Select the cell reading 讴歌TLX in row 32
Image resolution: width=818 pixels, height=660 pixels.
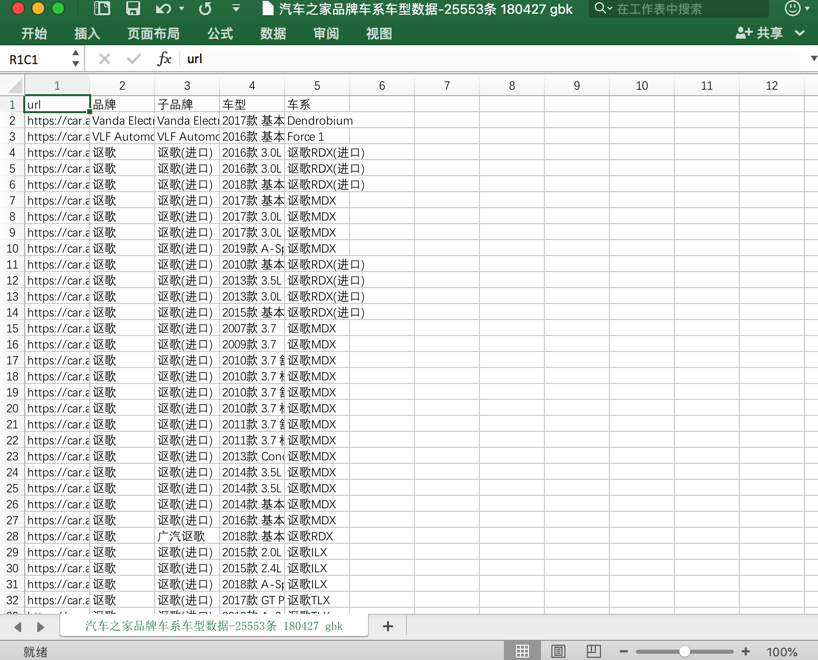[317, 600]
